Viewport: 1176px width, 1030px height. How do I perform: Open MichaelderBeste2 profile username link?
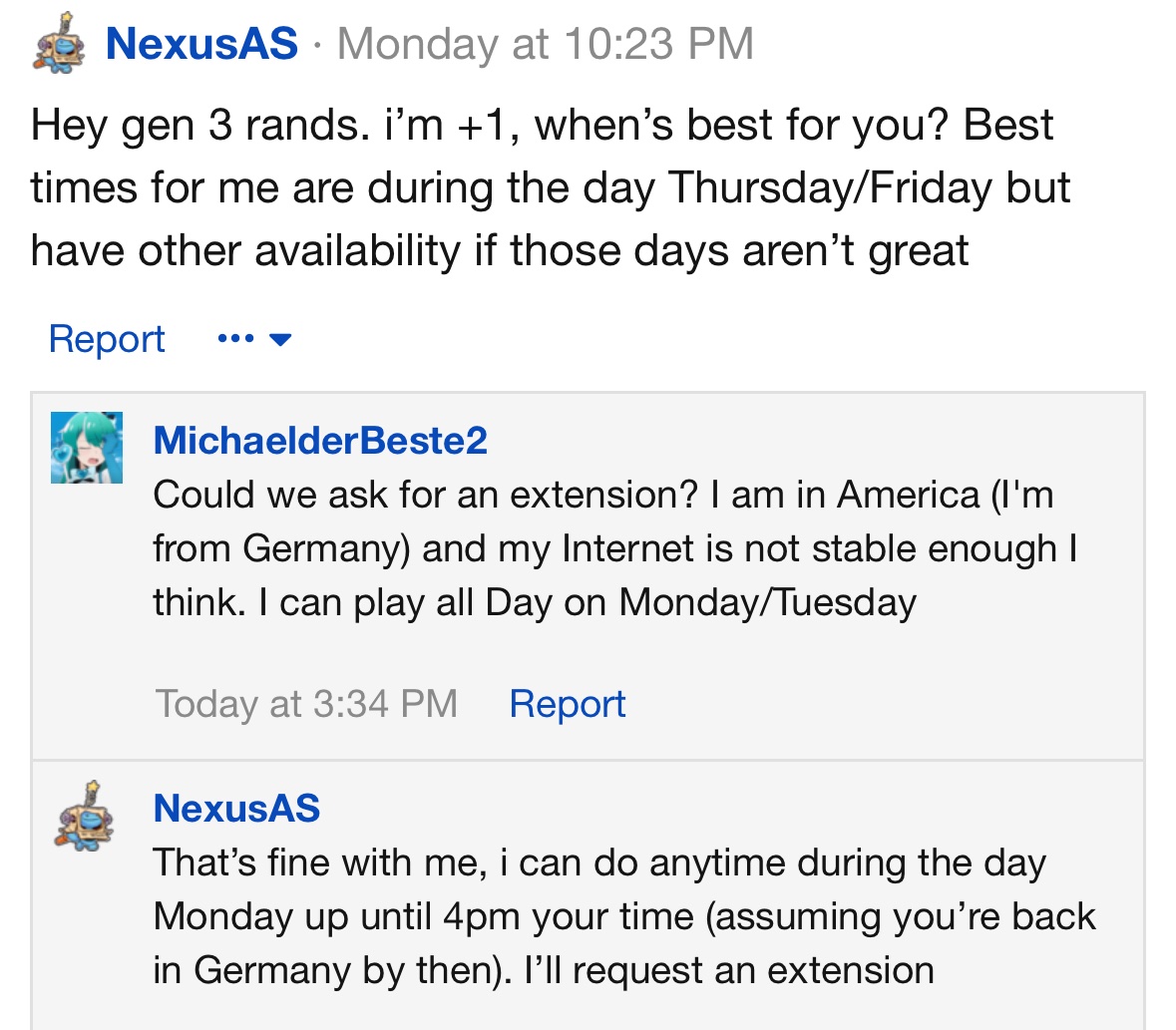[320, 440]
